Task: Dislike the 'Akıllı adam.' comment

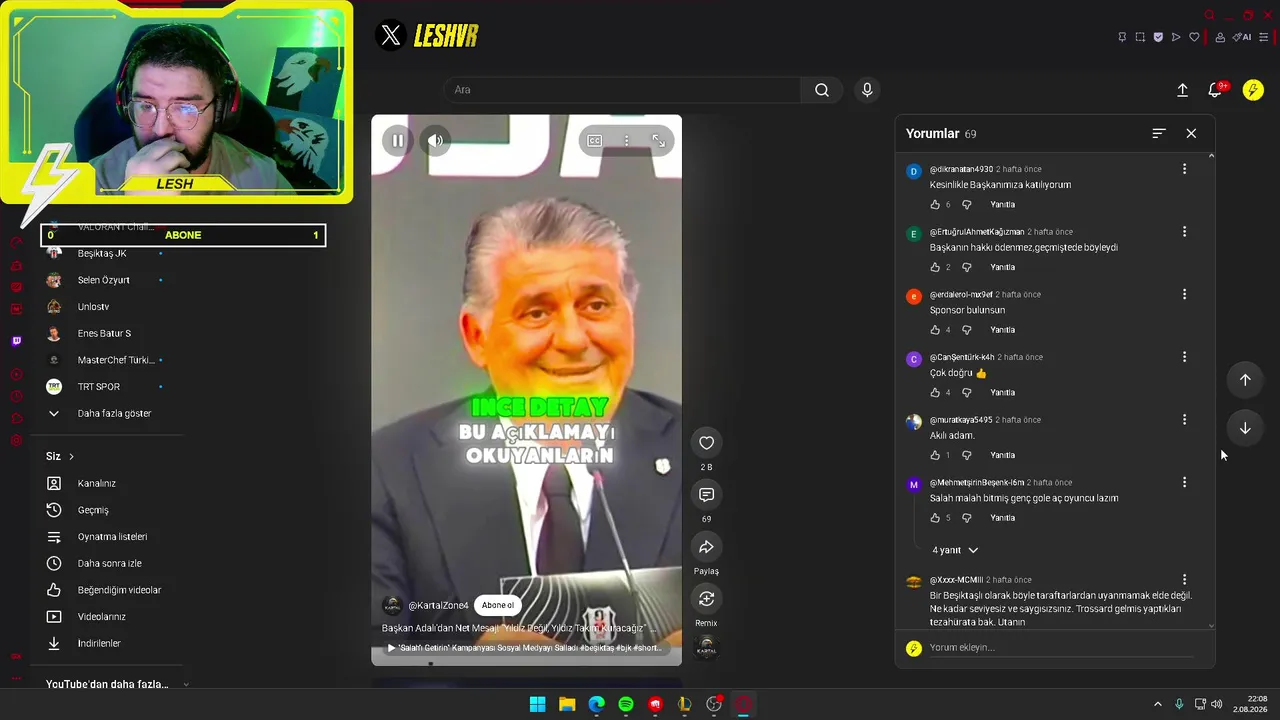Action: click(966, 455)
